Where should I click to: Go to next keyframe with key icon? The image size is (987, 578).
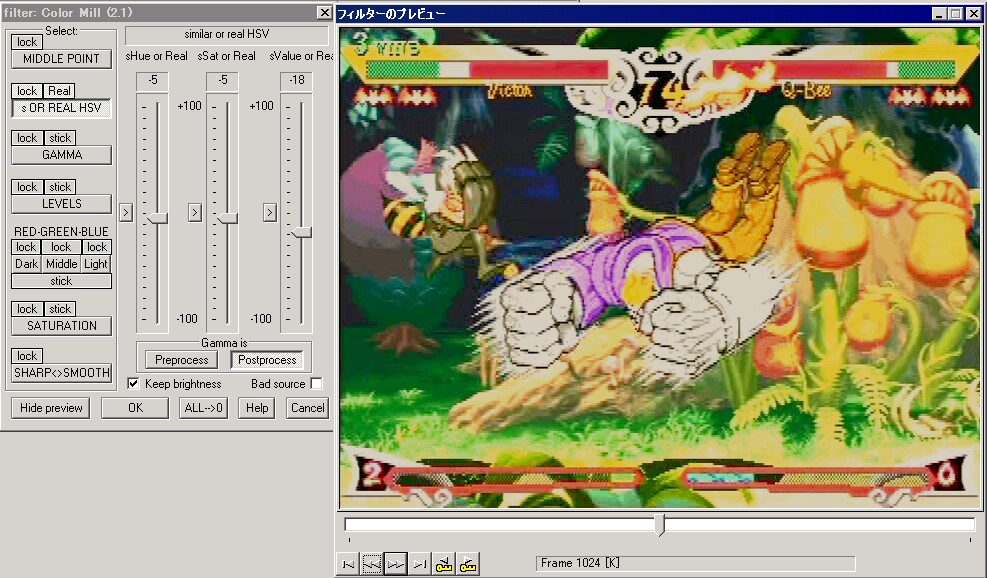coord(468,564)
